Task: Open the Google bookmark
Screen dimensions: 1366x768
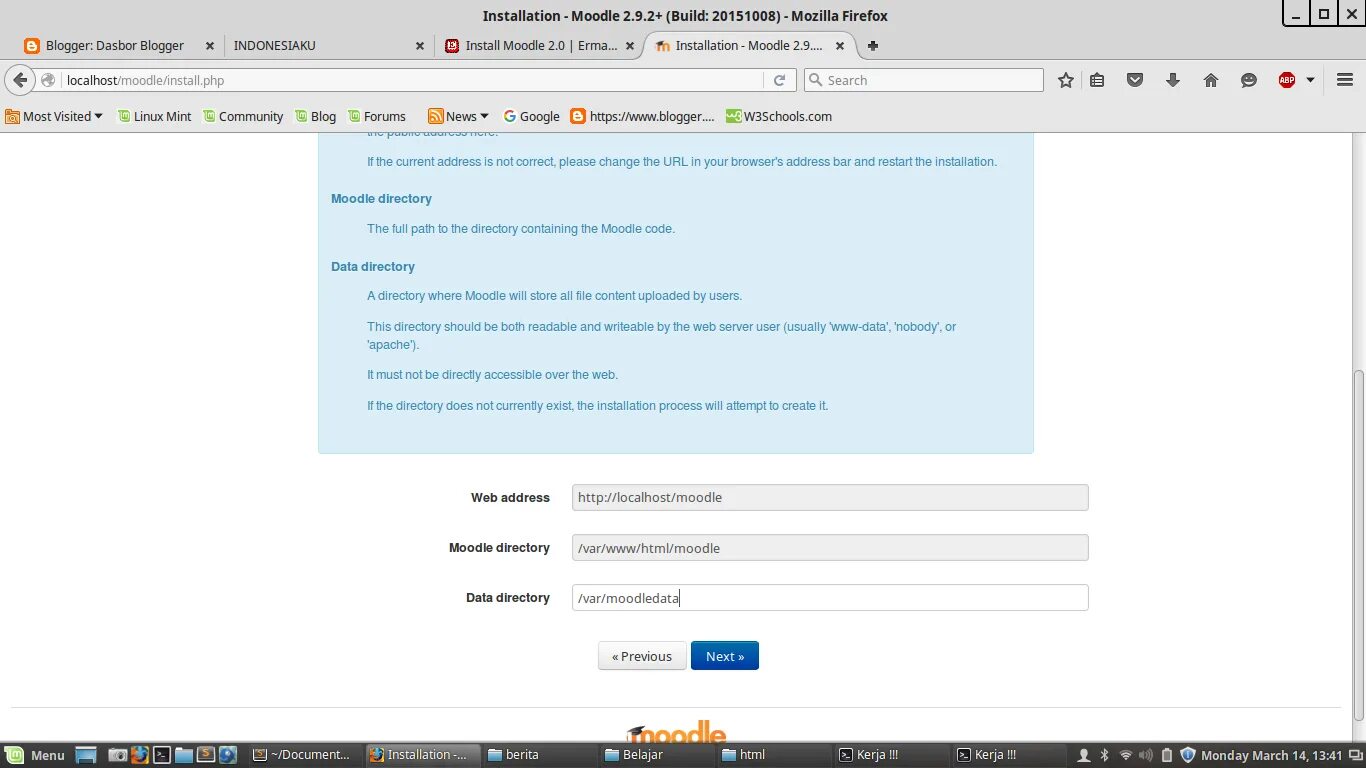Action: [531, 116]
